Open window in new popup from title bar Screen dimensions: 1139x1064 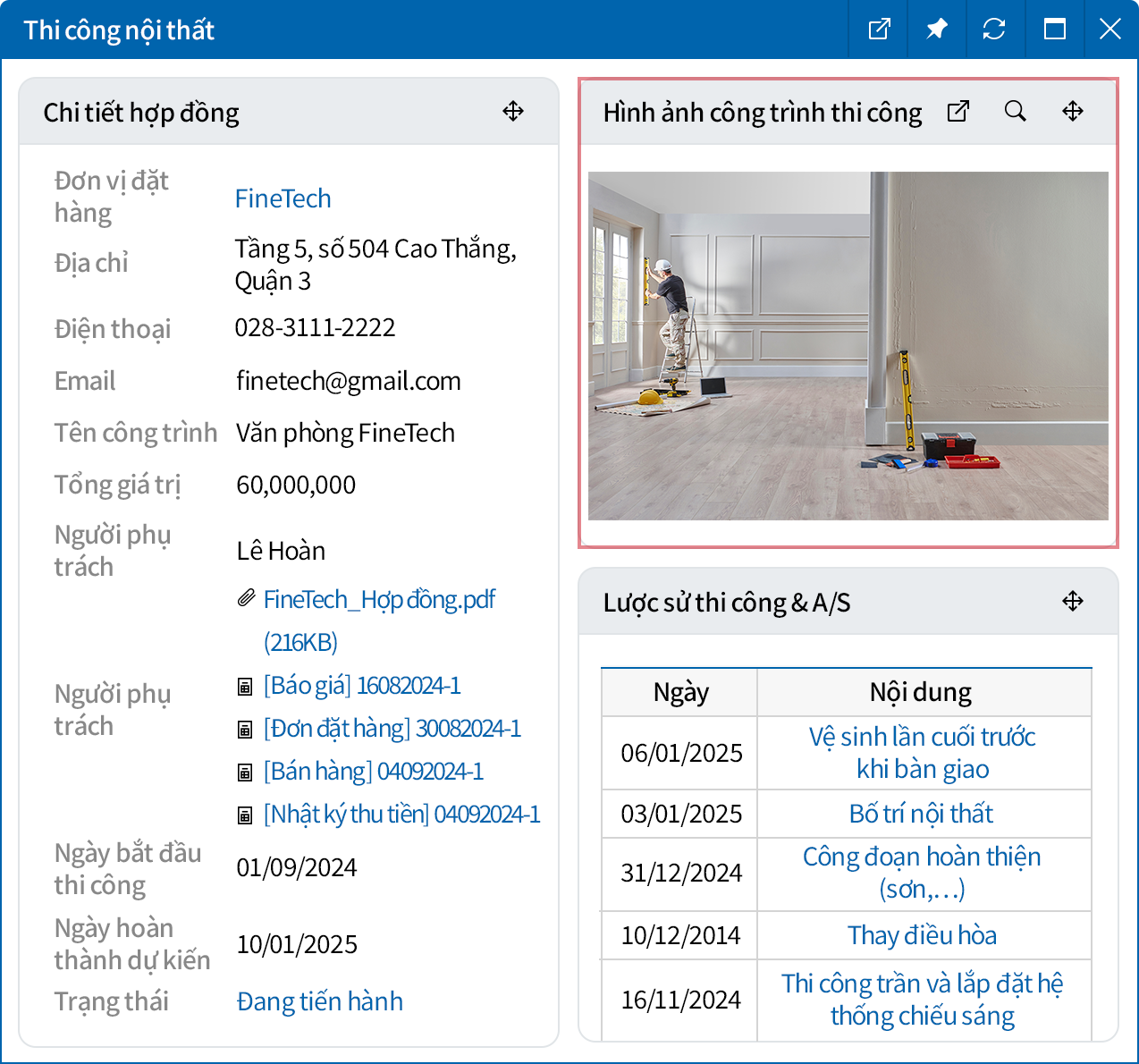pos(880,30)
